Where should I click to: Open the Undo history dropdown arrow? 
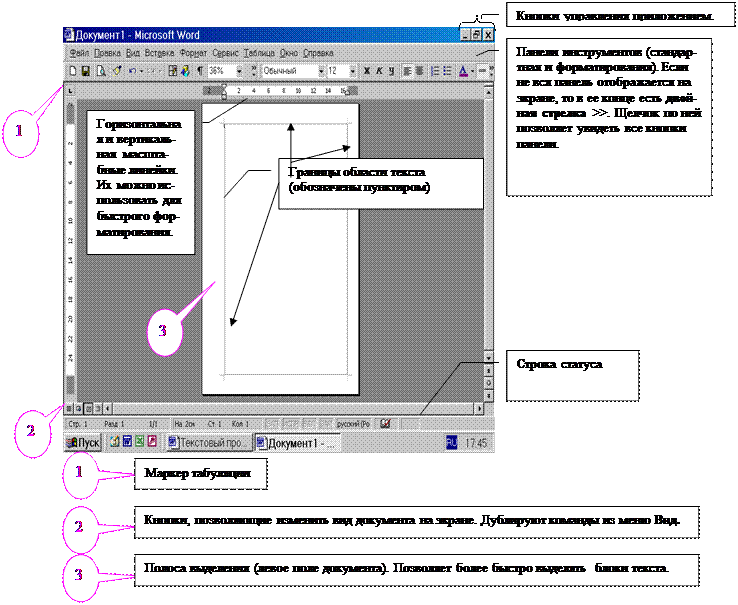pyautogui.click(x=141, y=71)
